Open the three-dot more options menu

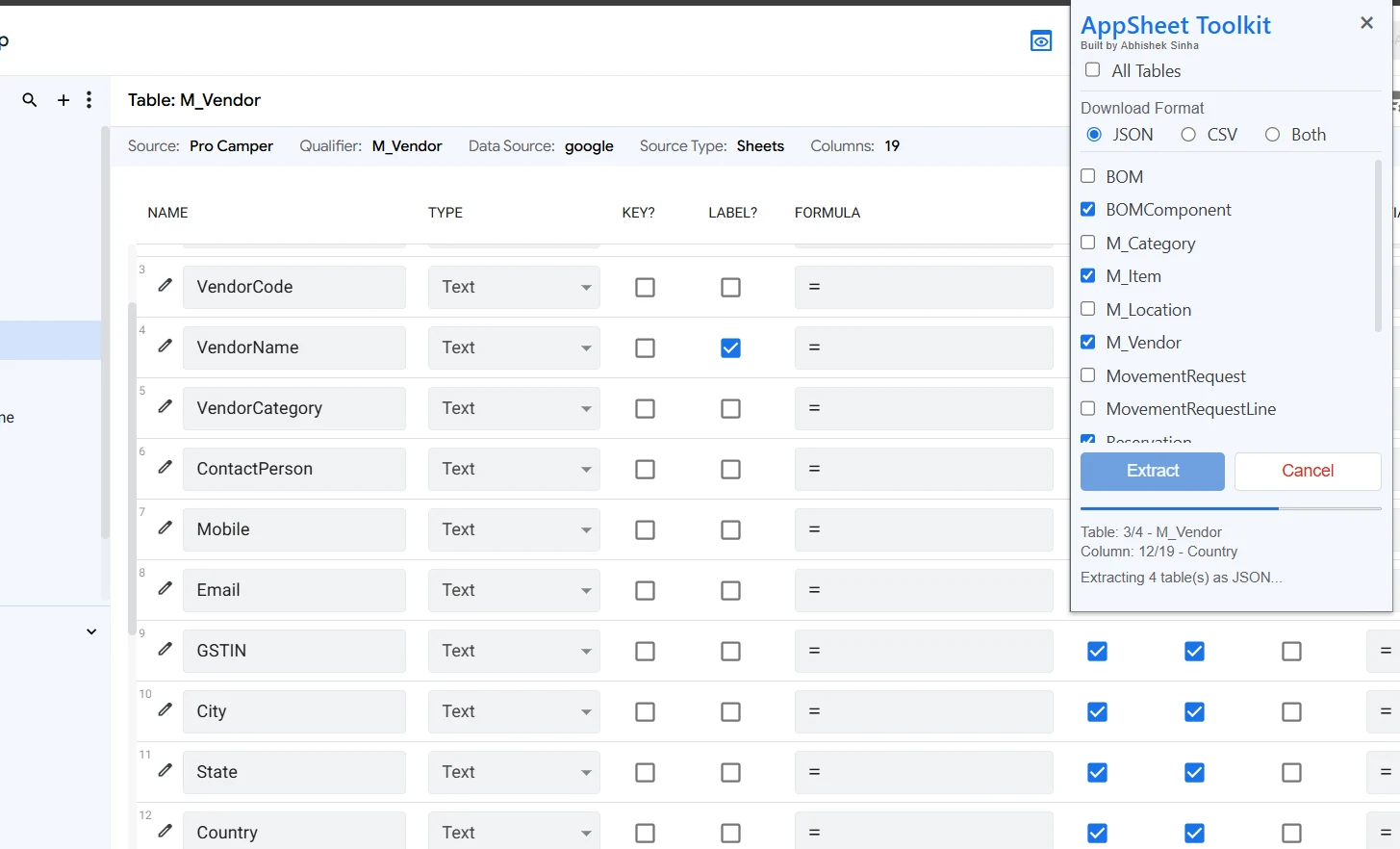click(89, 100)
